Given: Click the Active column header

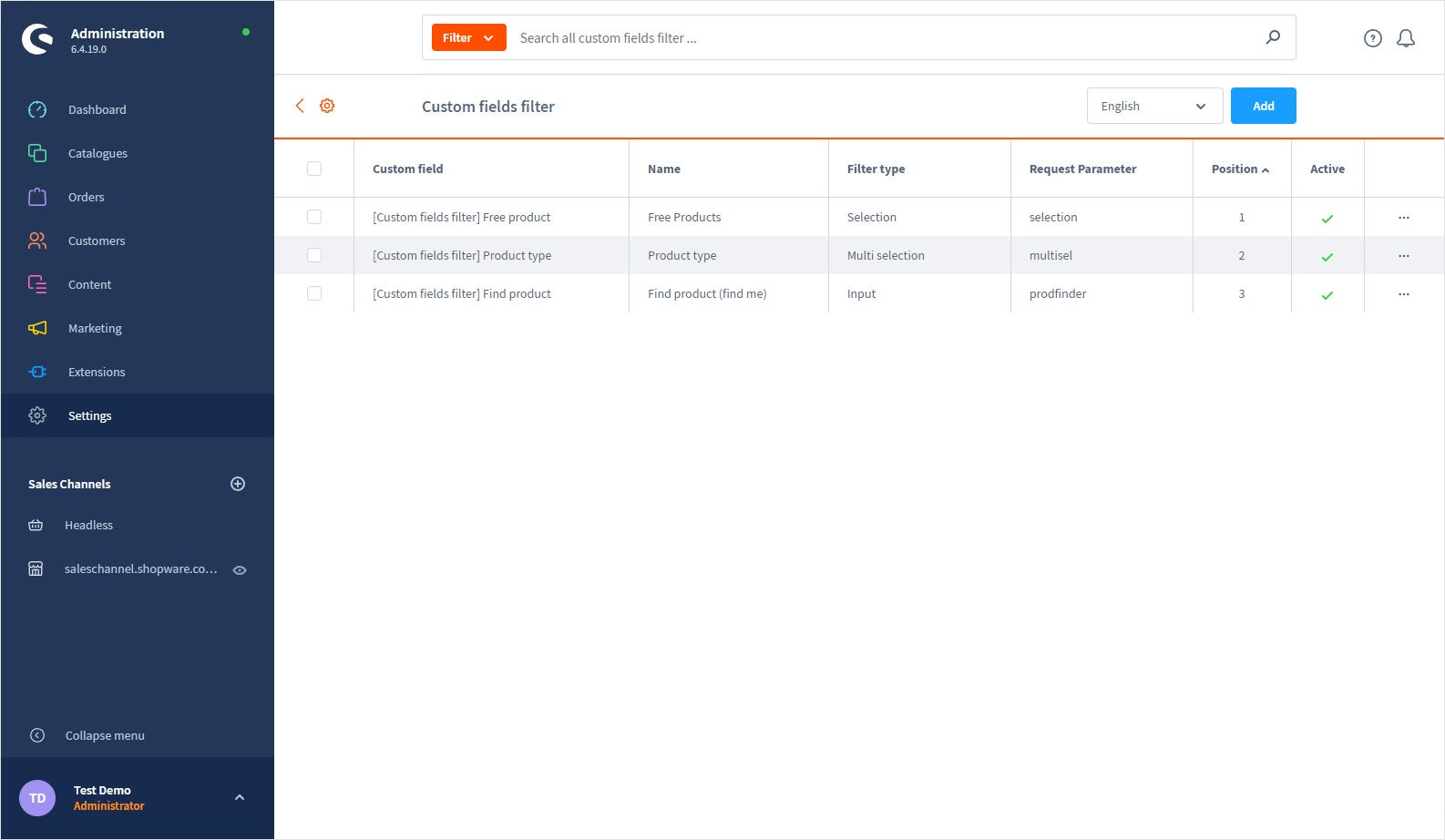Looking at the screenshot, I should click(x=1327, y=169).
